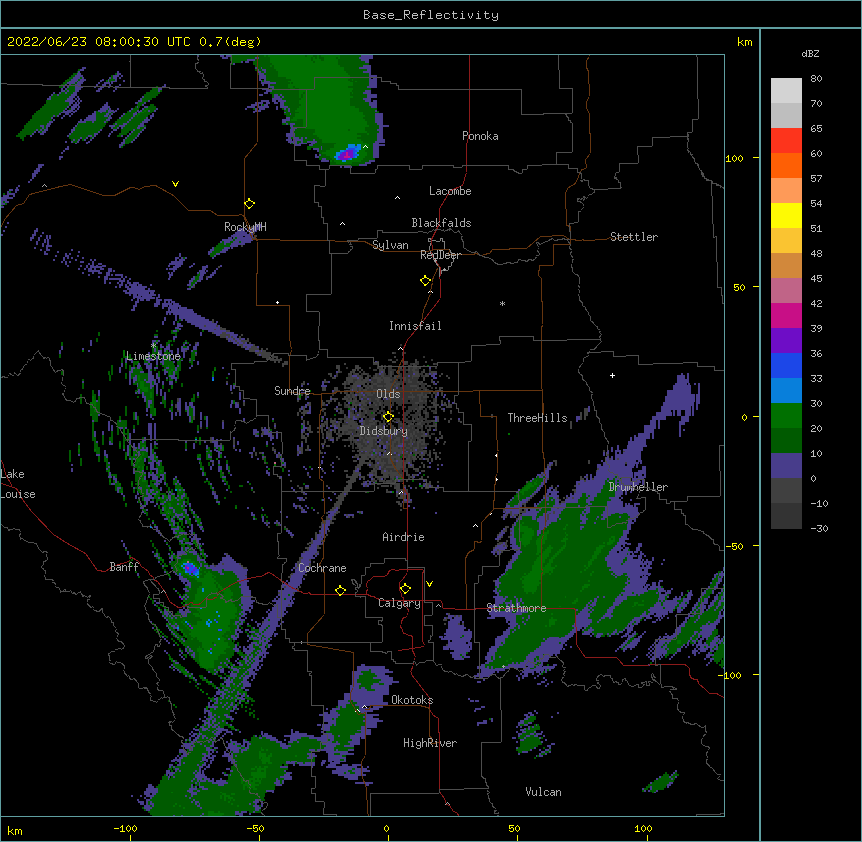Pick the red 60-65 dBZ legend swatch
The image size is (862, 842).
click(786, 140)
